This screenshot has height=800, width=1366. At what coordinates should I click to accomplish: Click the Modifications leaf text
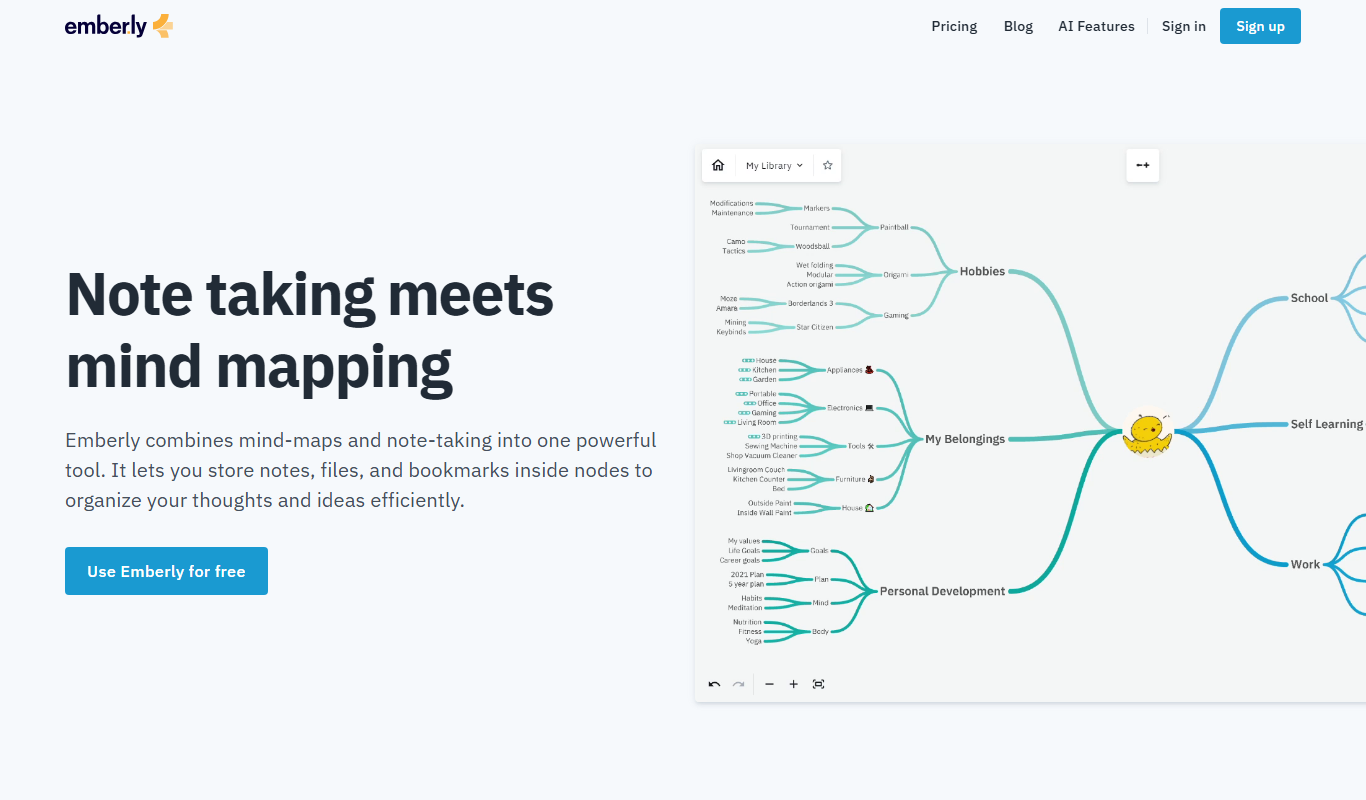(731, 203)
